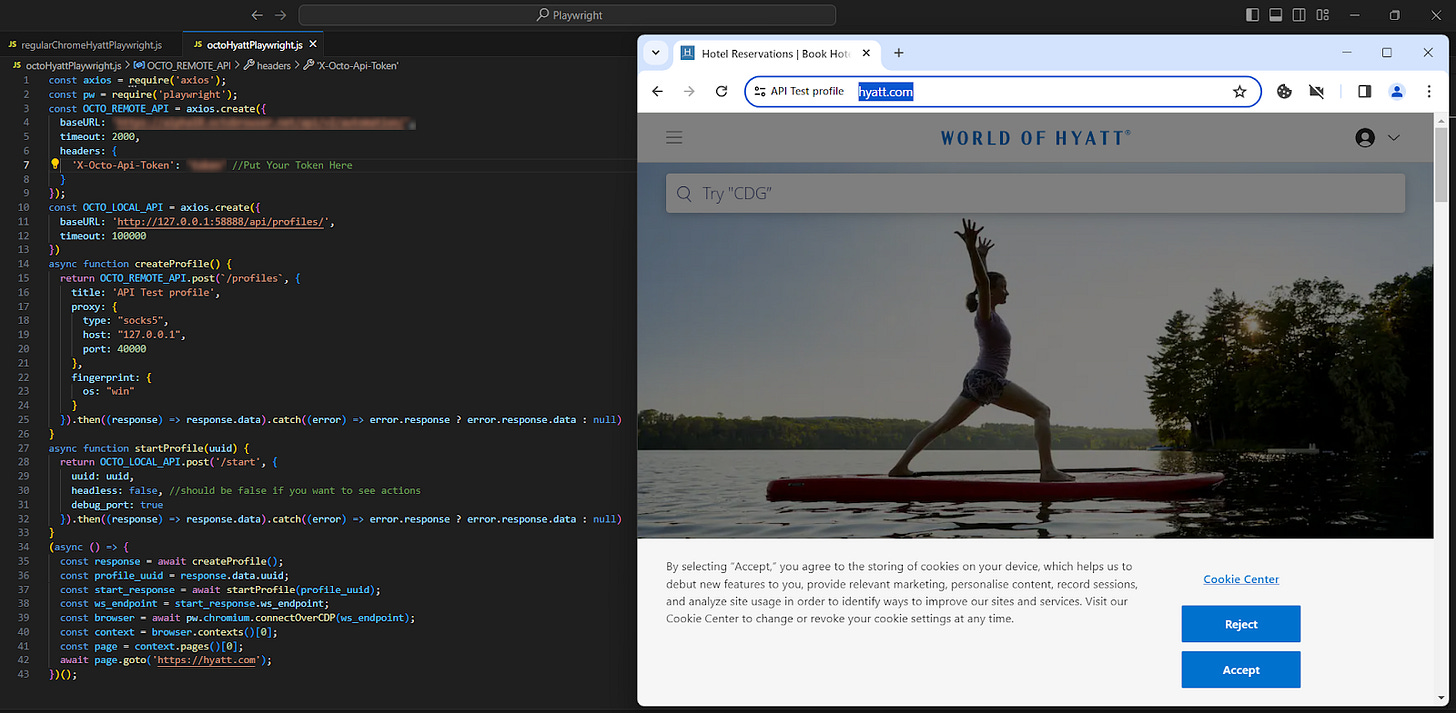Click the "Put Your Token Here" comment
Viewport: 1456px width, 713px height.
(x=292, y=165)
